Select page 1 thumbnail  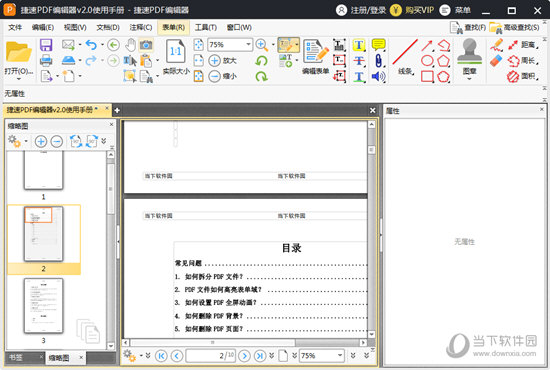click(x=43, y=170)
